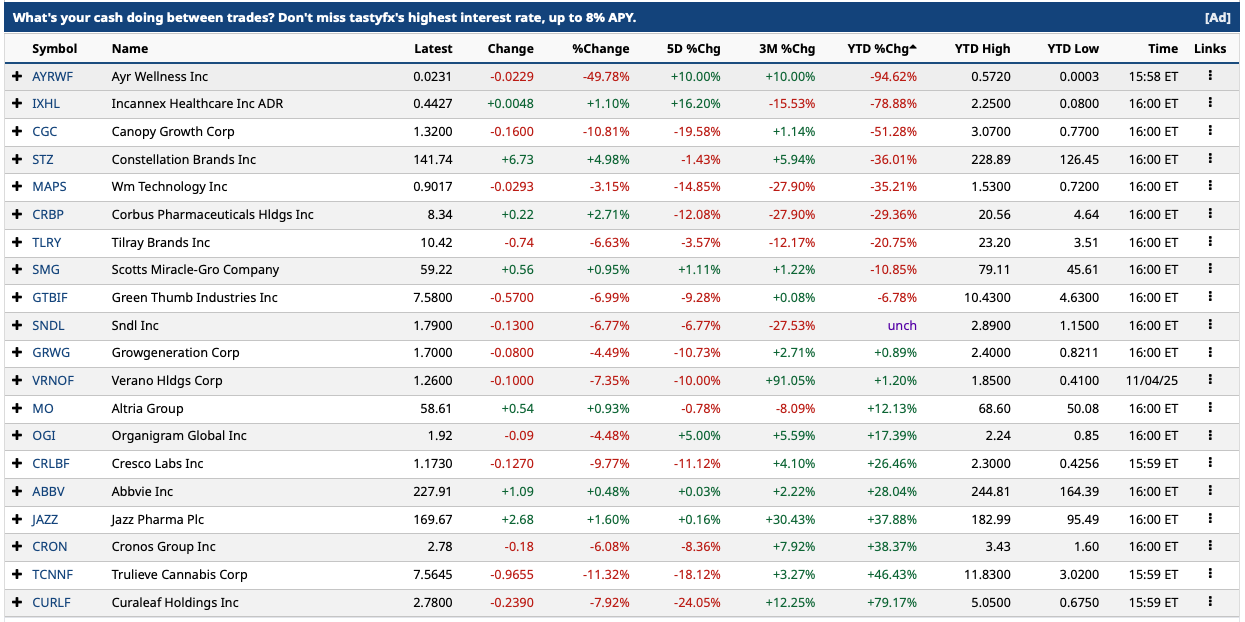Open links menu for Green Thumb Industries row

tap(1210, 297)
